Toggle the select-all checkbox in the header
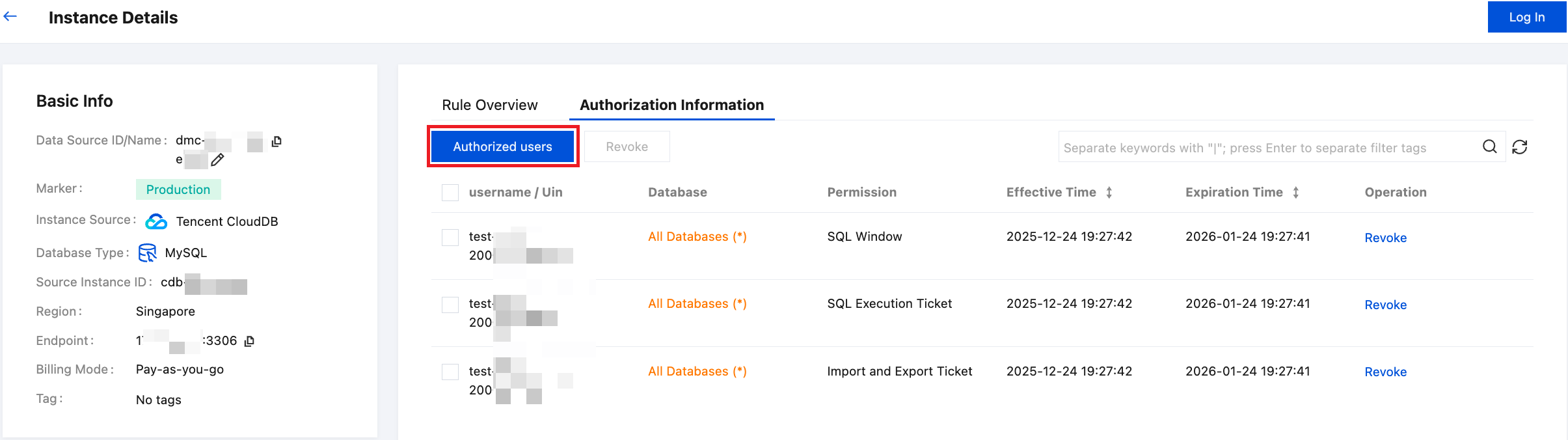The height and width of the screenshot is (440, 1568). point(450,193)
